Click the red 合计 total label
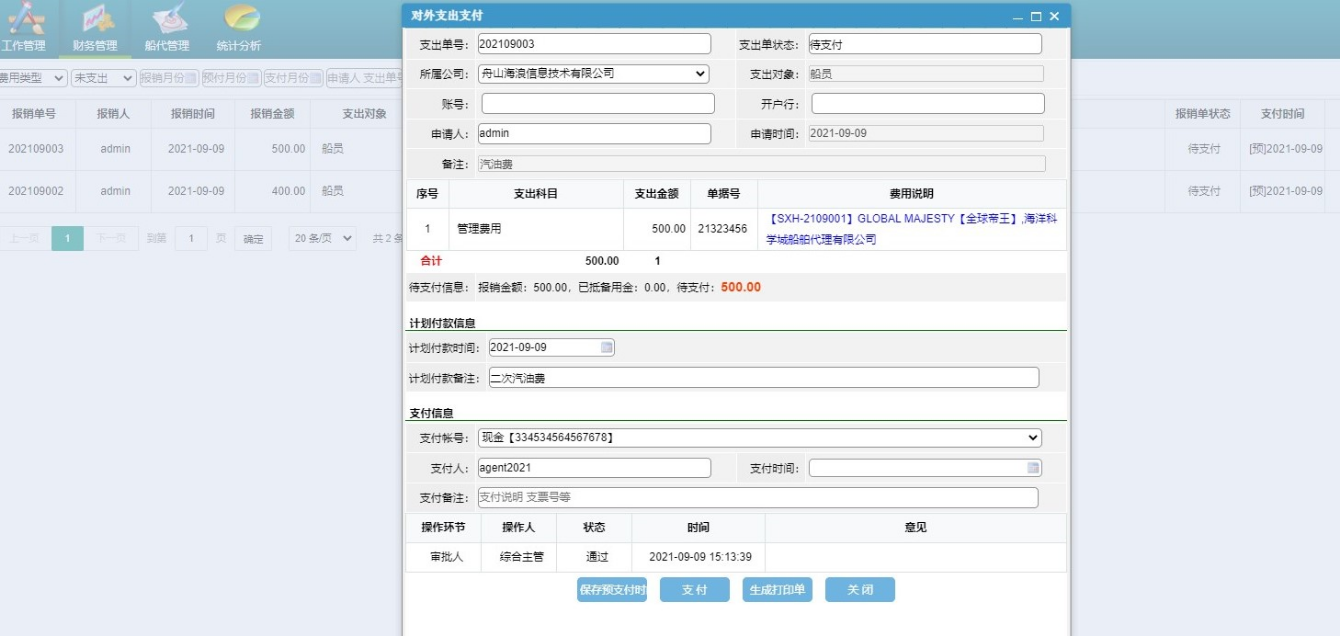Viewport: 1340px width, 636px height. point(430,261)
